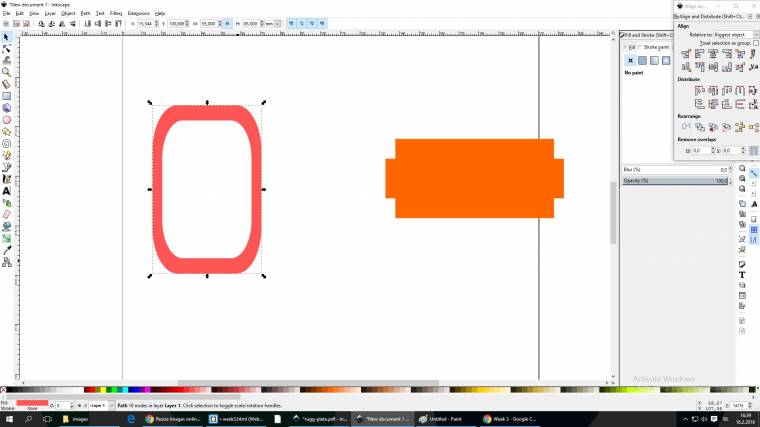
Task: Open the Path menu
Action: click(x=85, y=13)
